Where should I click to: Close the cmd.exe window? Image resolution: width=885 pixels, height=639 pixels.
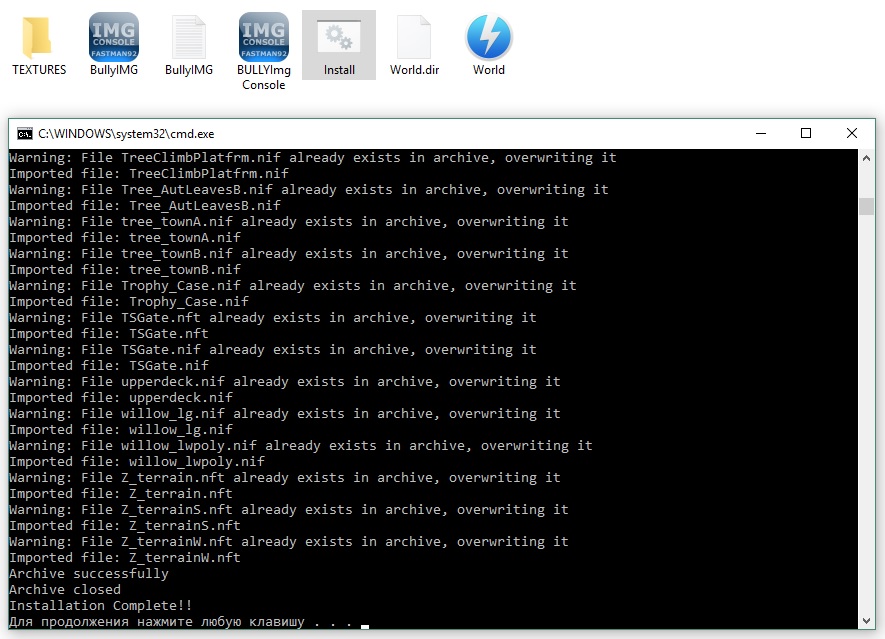pos(852,133)
